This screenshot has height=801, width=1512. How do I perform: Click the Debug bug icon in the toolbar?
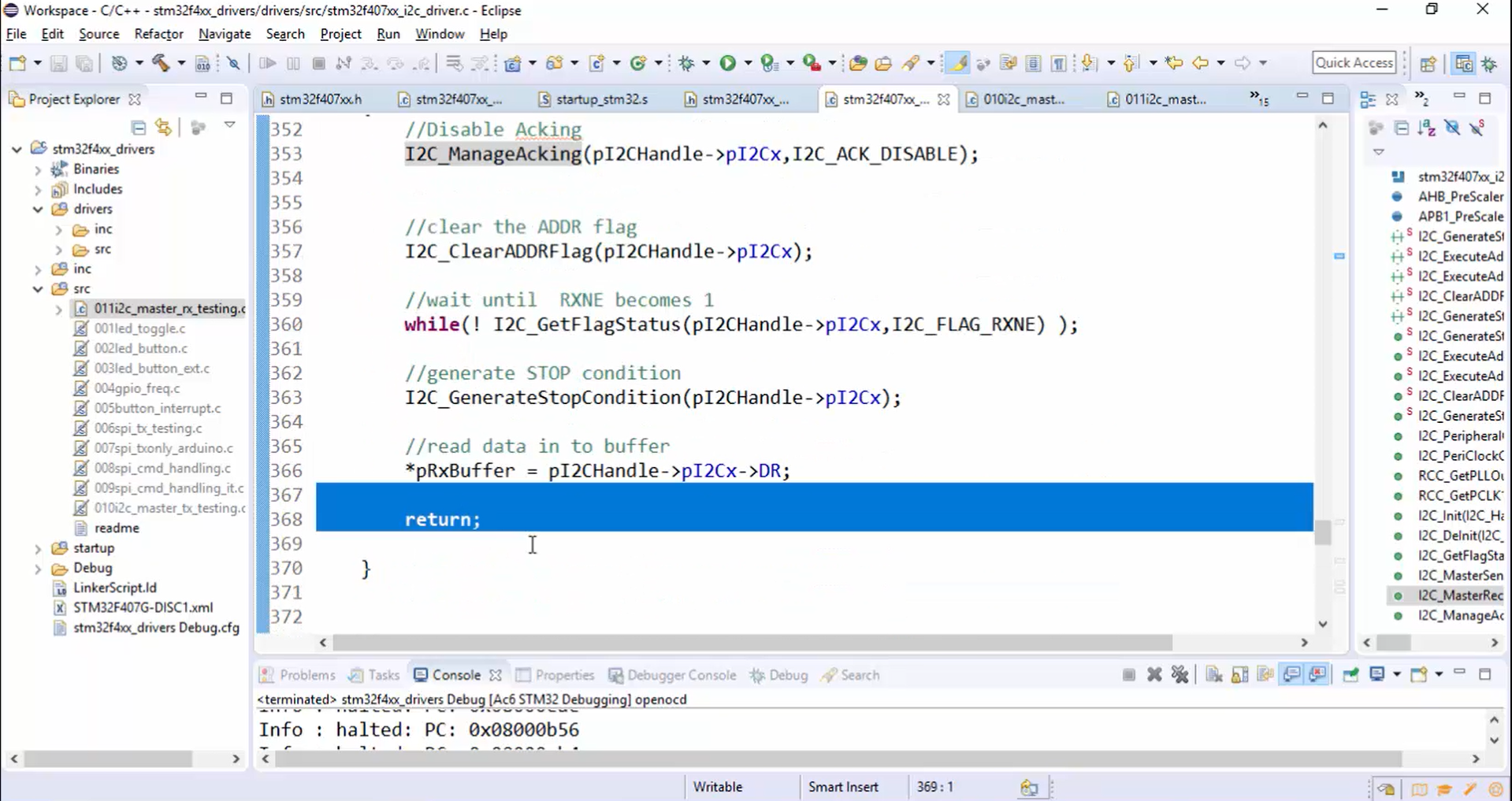(x=686, y=63)
